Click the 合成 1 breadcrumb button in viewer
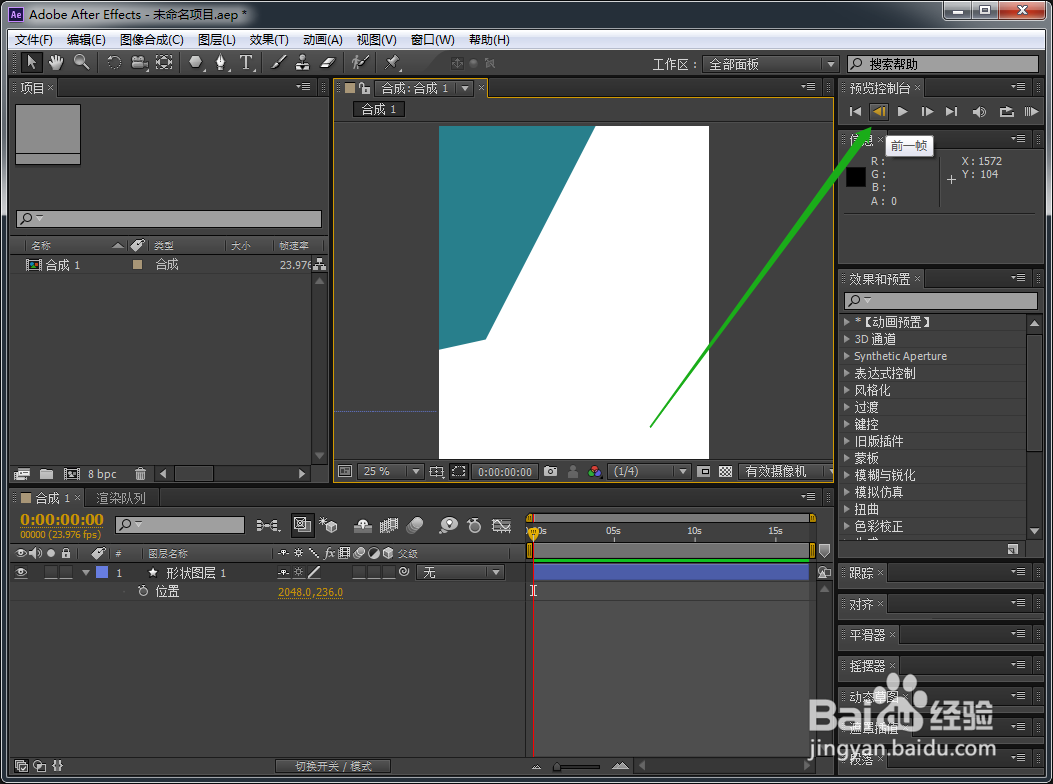This screenshot has height=784, width=1053. click(x=379, y=110)
